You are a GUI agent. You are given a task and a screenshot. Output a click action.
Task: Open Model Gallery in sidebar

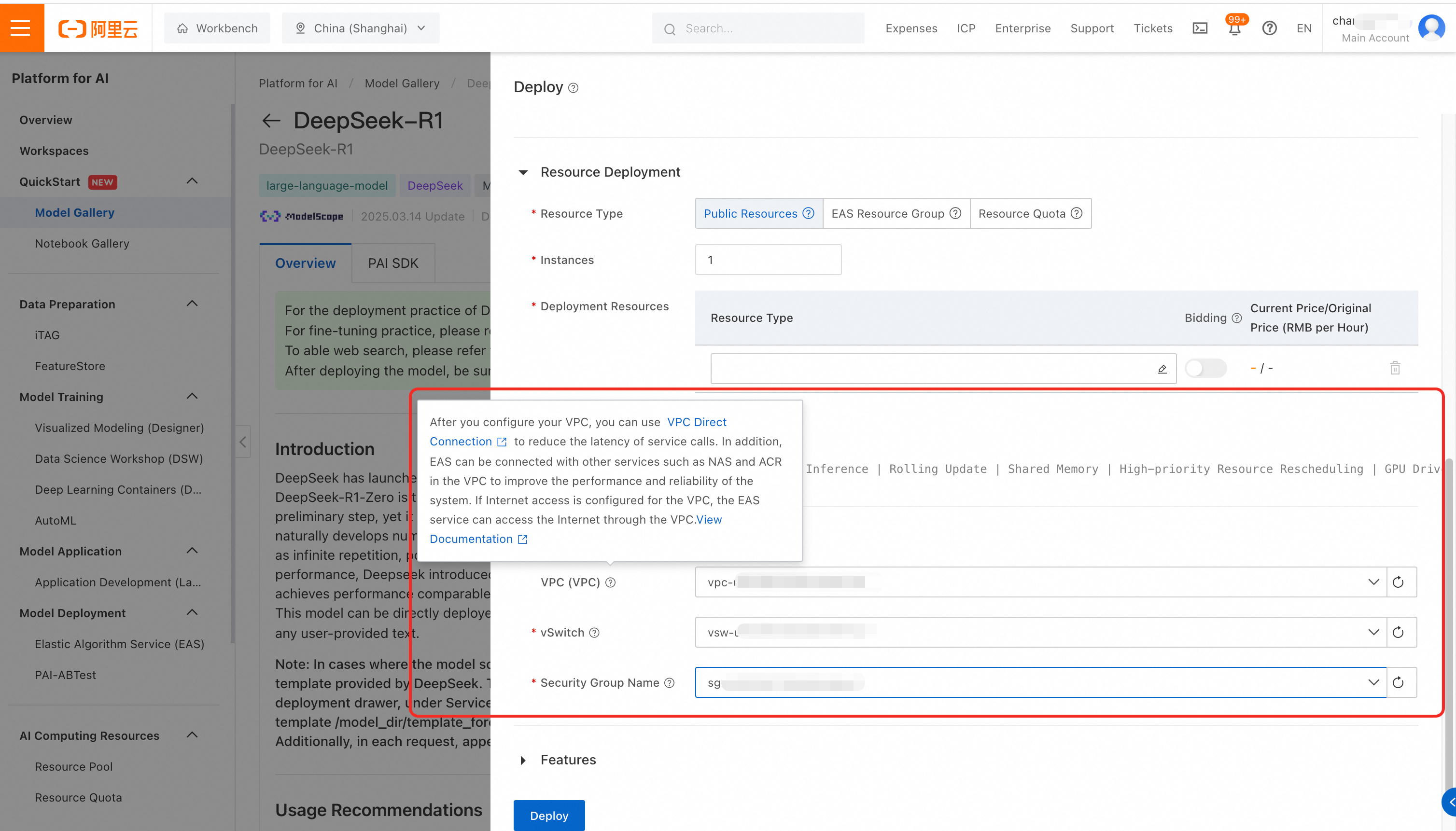[x=74, y=212]
